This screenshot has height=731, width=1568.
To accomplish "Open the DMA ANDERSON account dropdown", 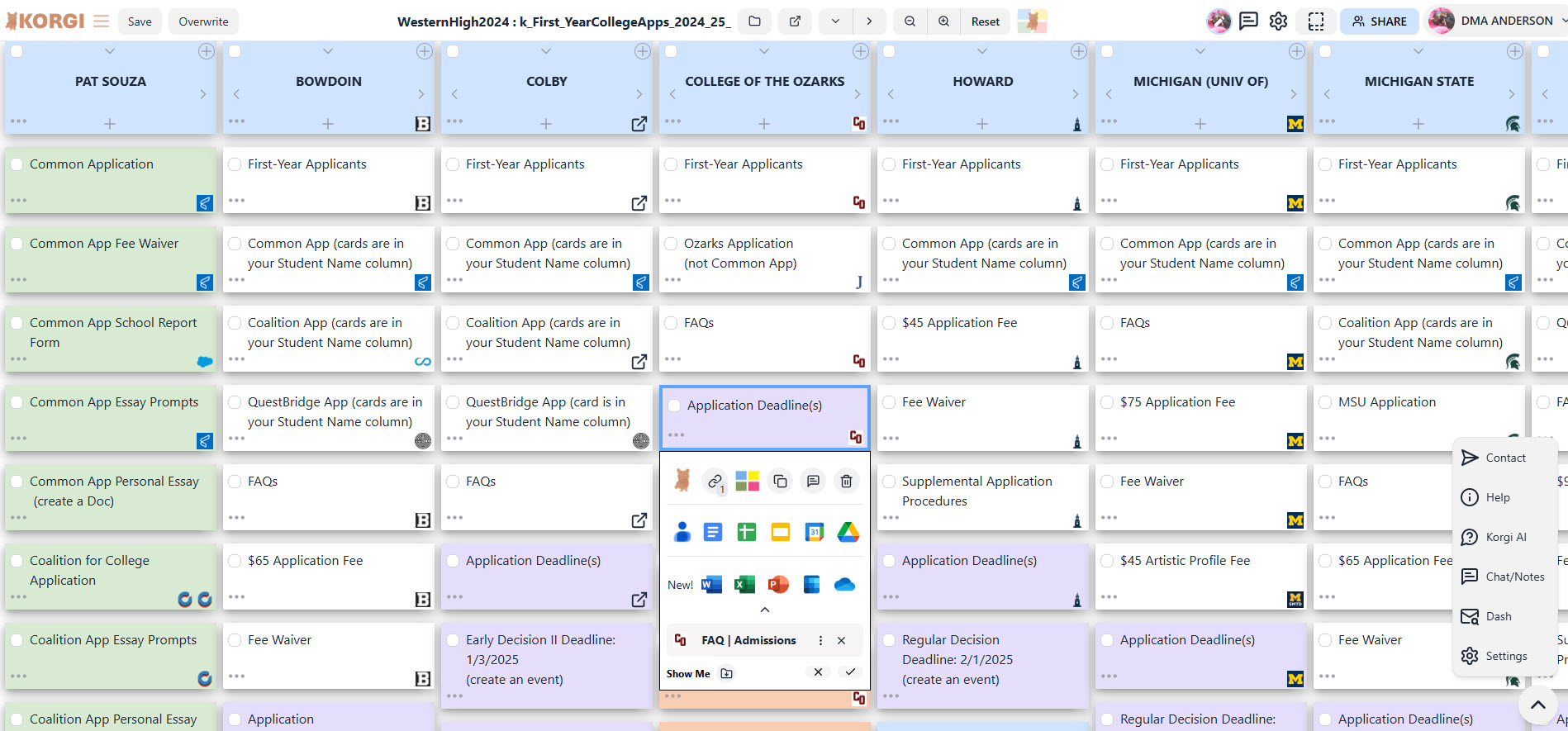I will tap(1497, 21).
